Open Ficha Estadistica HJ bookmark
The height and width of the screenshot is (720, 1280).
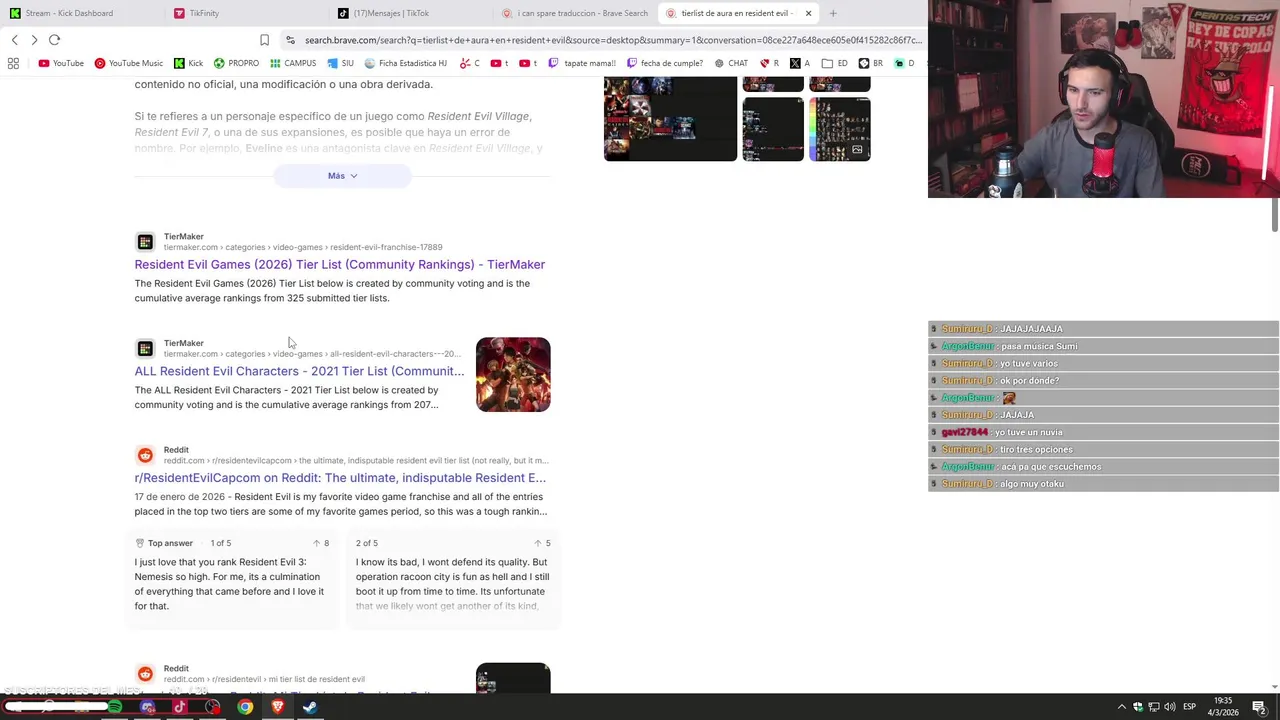[x=406, y=63]
